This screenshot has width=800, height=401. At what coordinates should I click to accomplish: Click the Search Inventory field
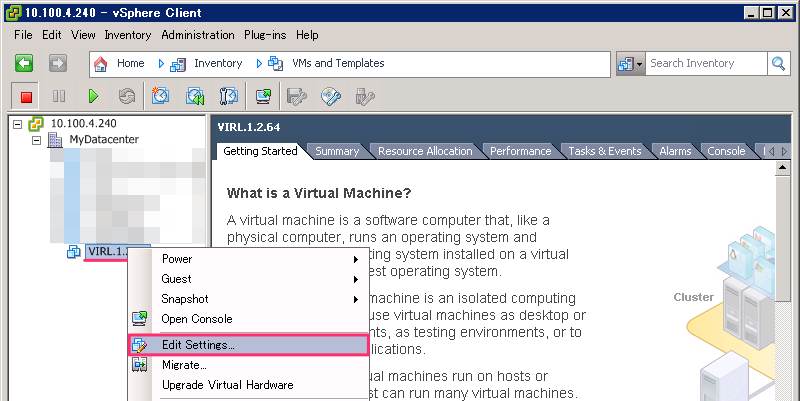point(706,64)
